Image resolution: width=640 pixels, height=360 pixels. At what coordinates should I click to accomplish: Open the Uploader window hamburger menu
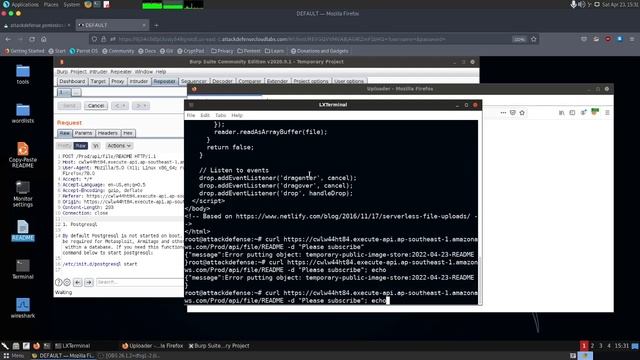pos(607,113)
